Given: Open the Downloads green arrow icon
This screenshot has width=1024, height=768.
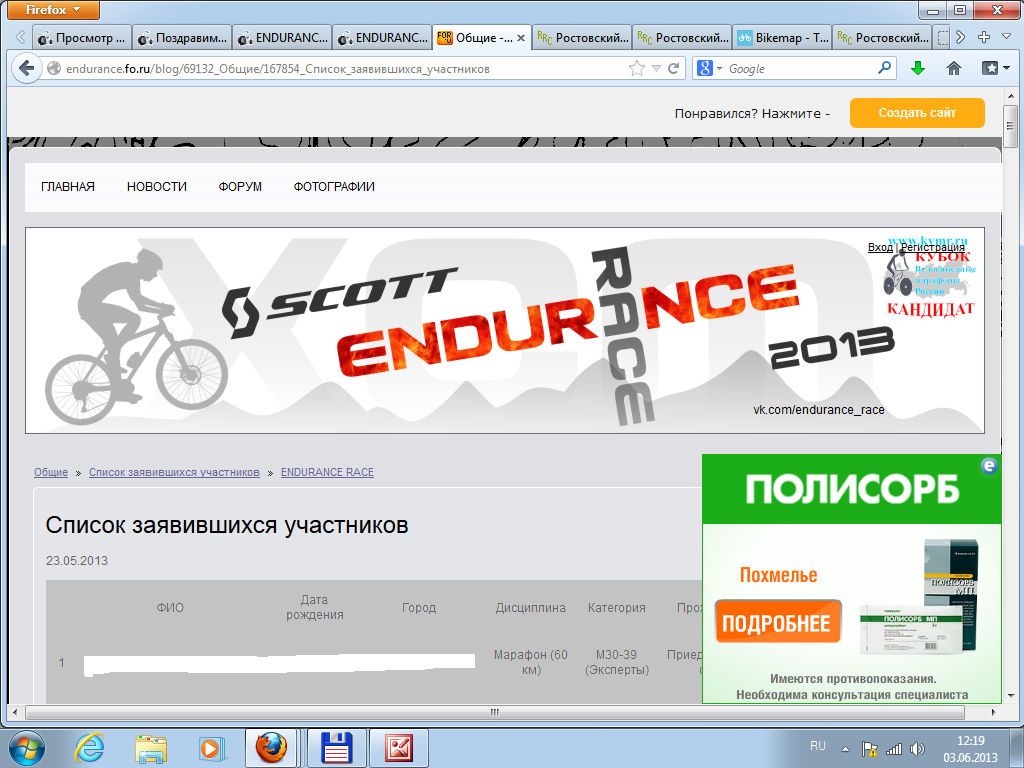Looking at the screenshot, I should pos(918,69).
